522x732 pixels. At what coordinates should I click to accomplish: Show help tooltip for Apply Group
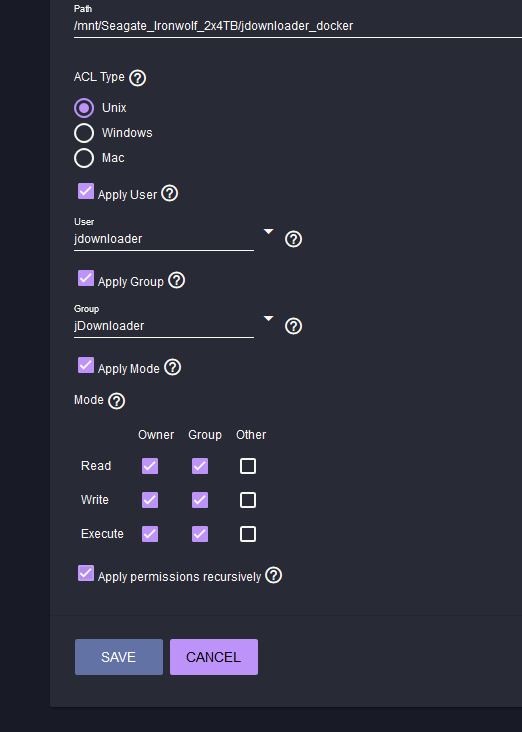[176, 280]
